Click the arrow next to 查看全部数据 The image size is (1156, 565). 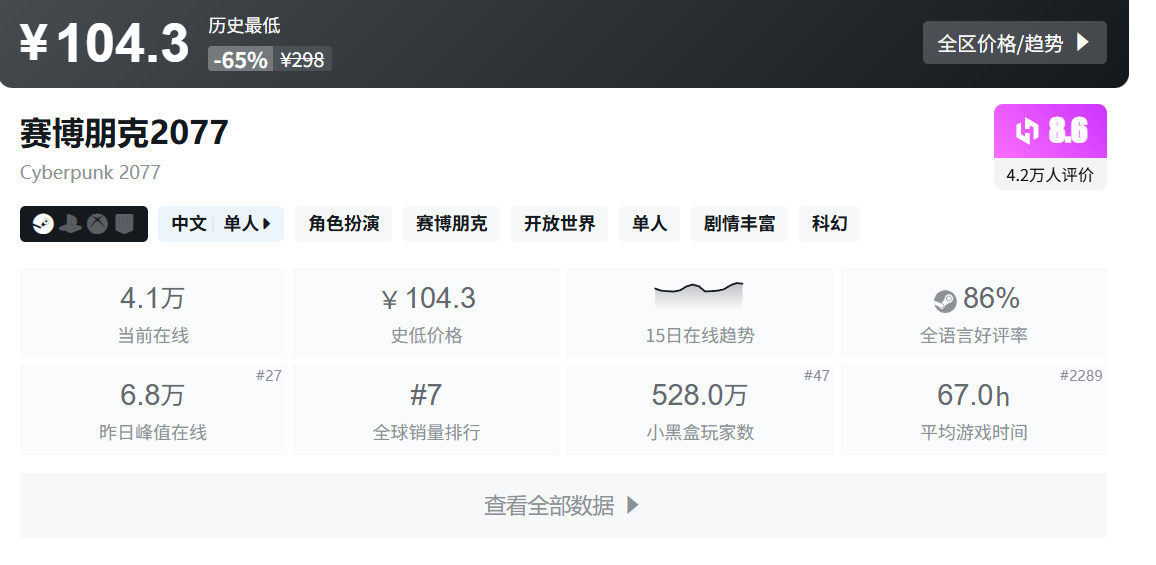pos(632,505)
